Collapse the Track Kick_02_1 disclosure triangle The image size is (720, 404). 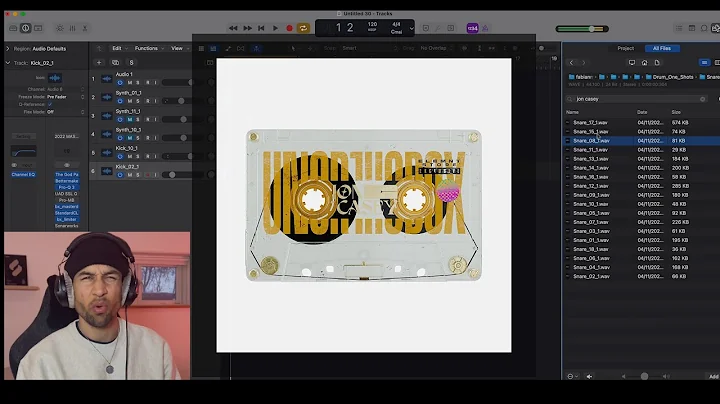click(x=7, y=63)
